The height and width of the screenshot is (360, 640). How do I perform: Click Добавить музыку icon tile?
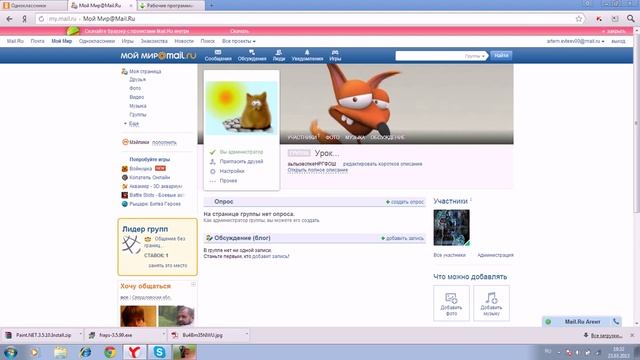click(491, 303)
